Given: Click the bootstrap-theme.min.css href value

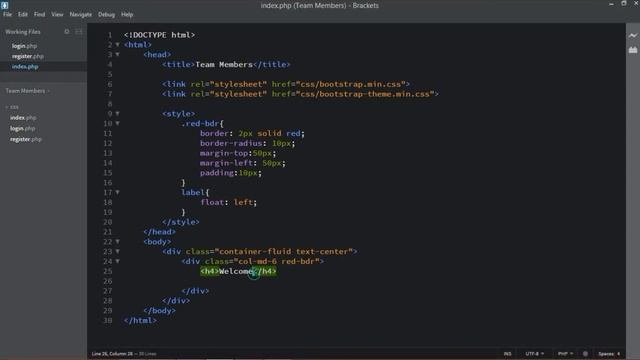Looking at the screenshot, I should [x=365, y=94].
